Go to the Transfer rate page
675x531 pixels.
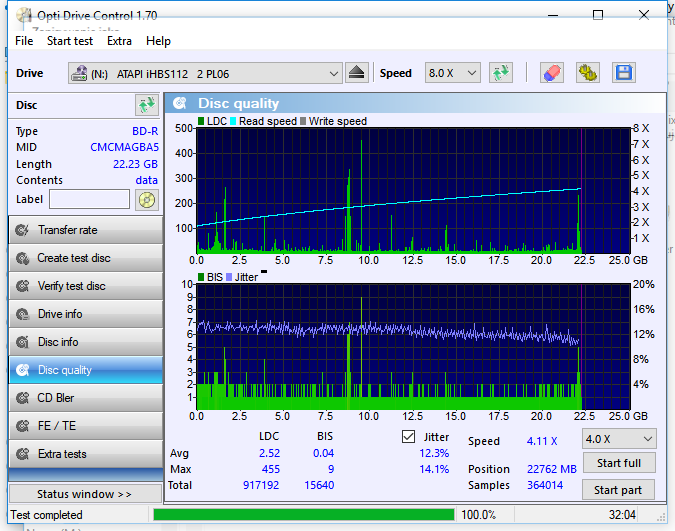86,230
